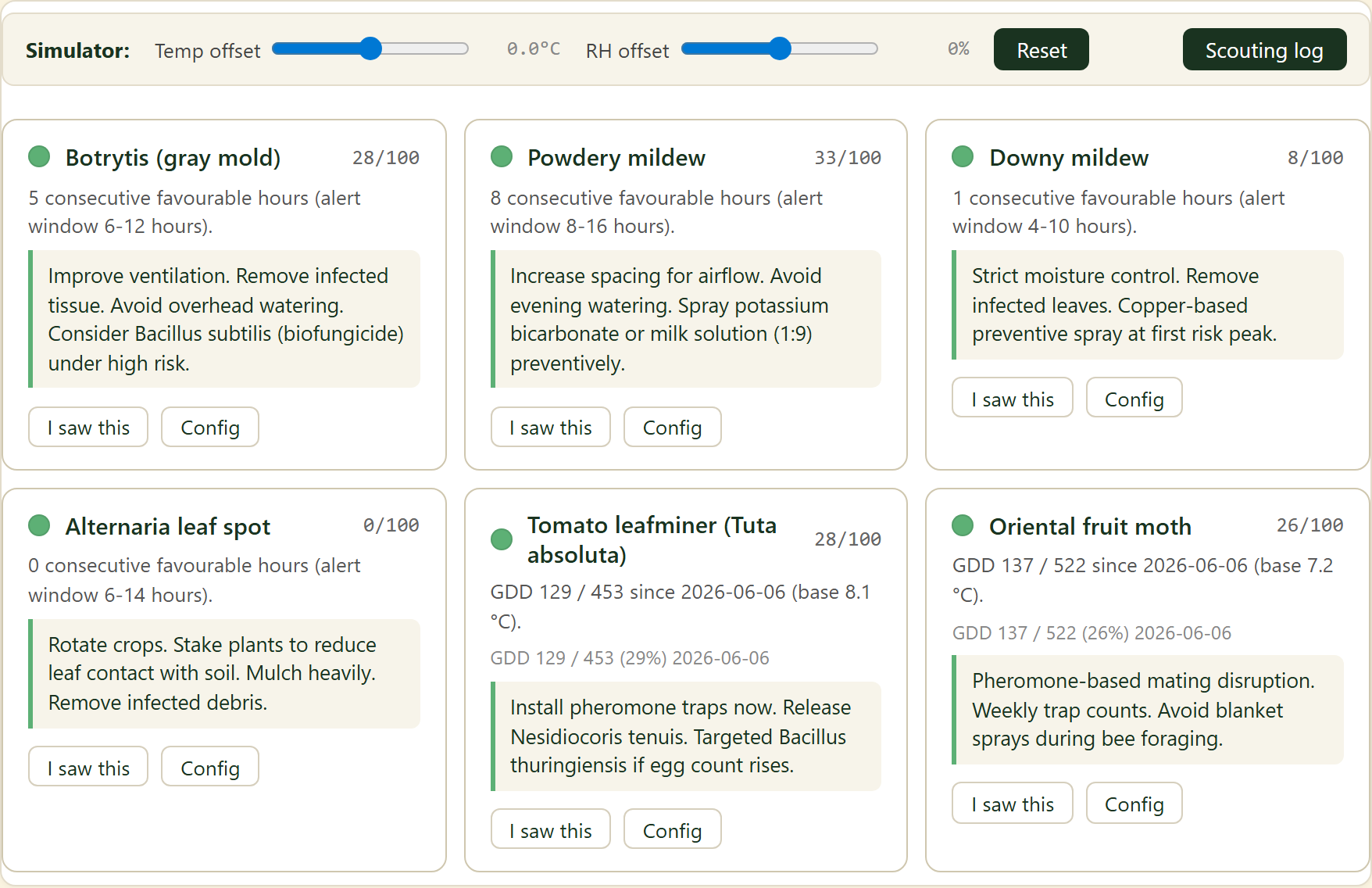Image resolution: width=1372 pixels, height=888 pixels.
Task: Report sighting of Oriental fruit moth
Action: point(1013,804)
